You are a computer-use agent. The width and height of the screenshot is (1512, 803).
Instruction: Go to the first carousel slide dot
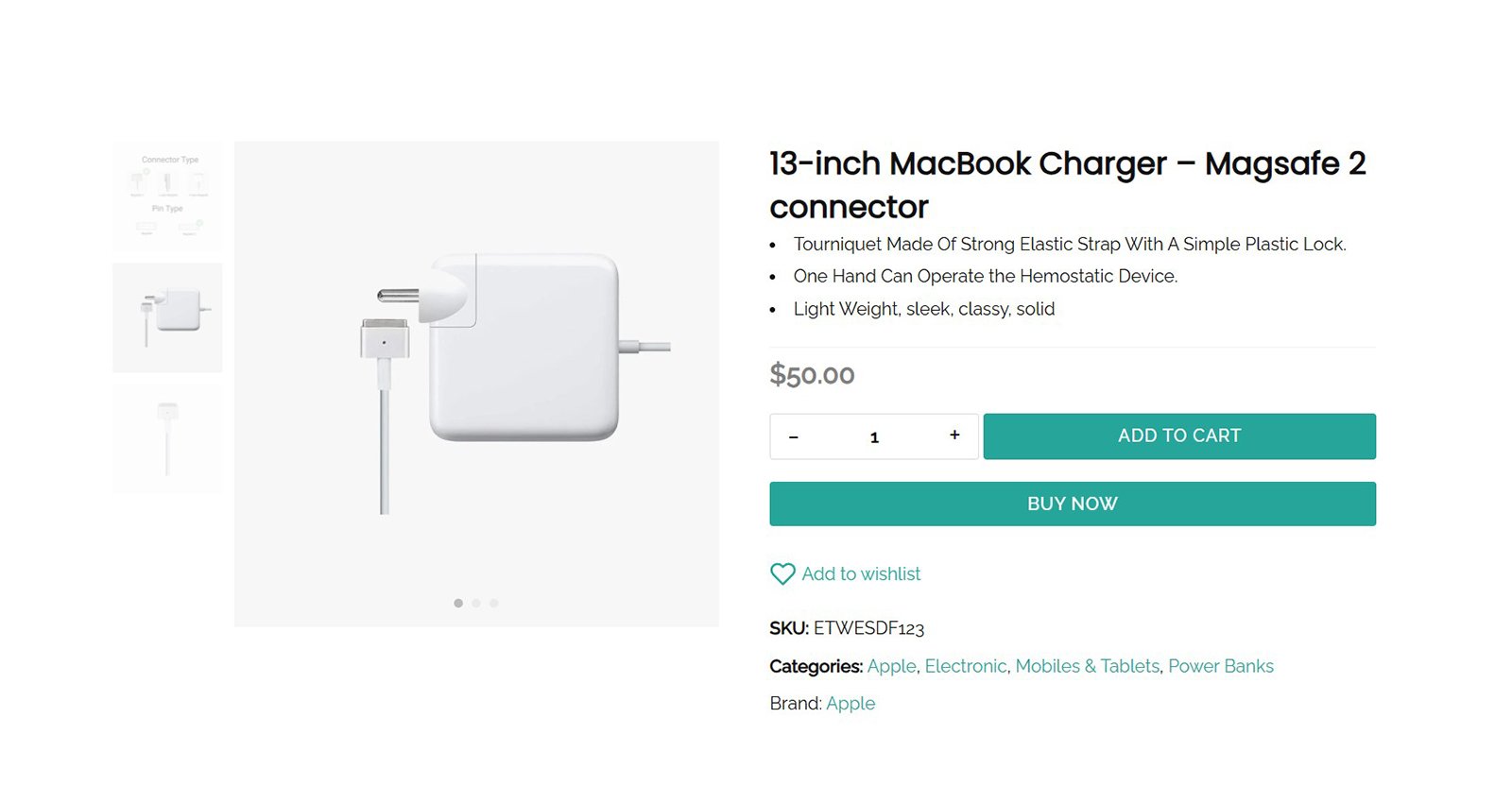[x=458, y=603]
